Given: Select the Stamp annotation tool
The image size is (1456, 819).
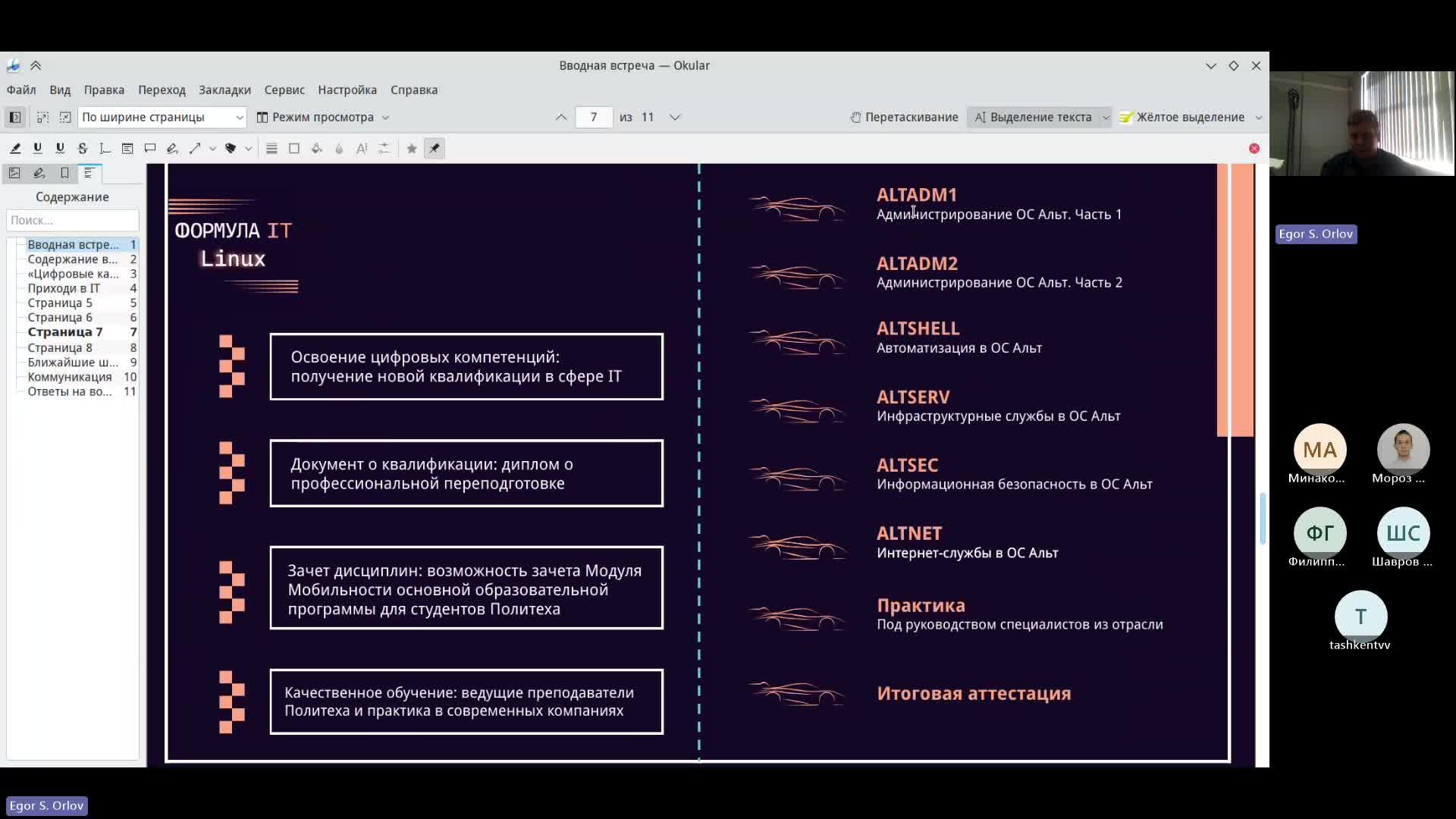Looking at the screenshot, I should coord(231,149).
